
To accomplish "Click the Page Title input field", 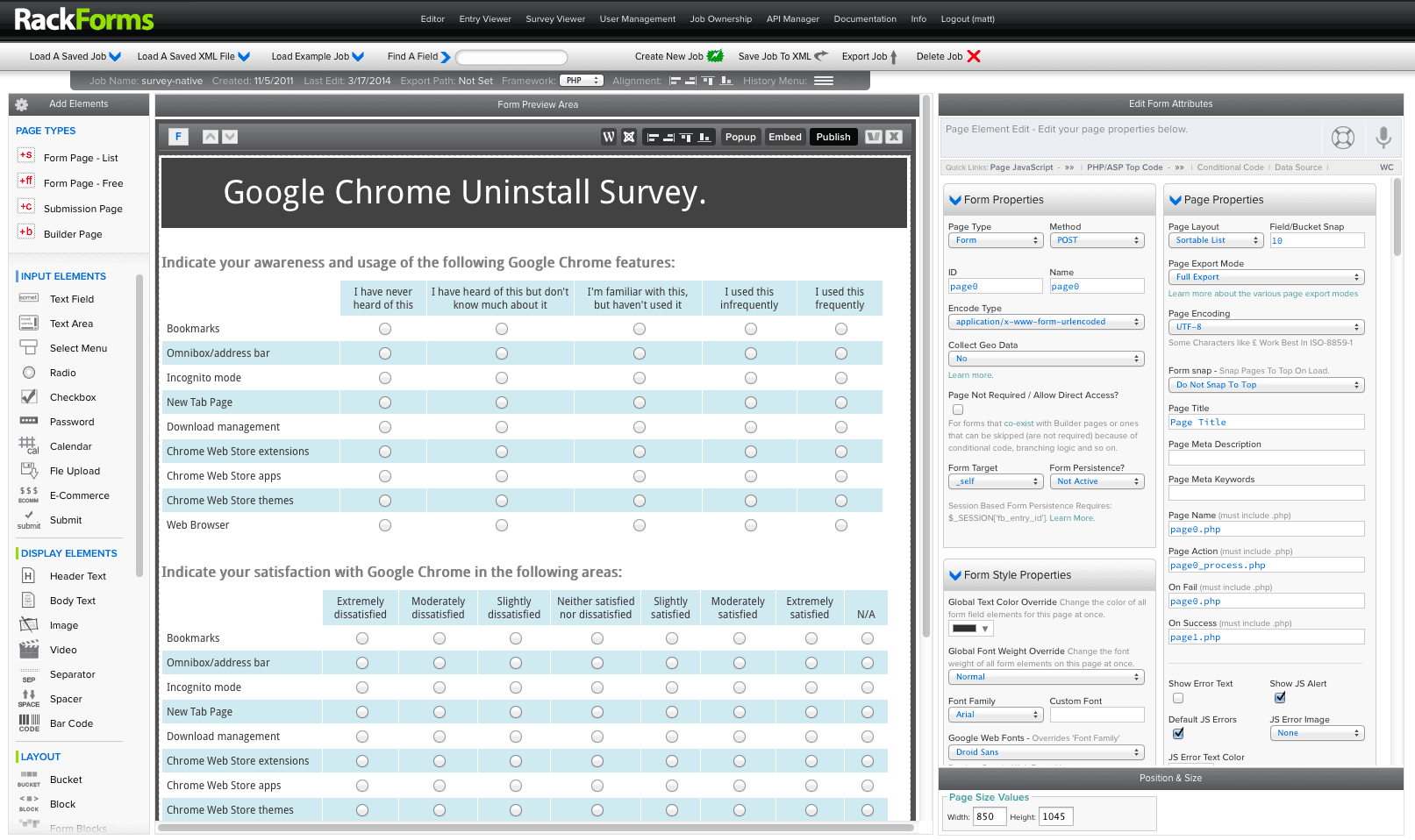I will [1267, 422].
